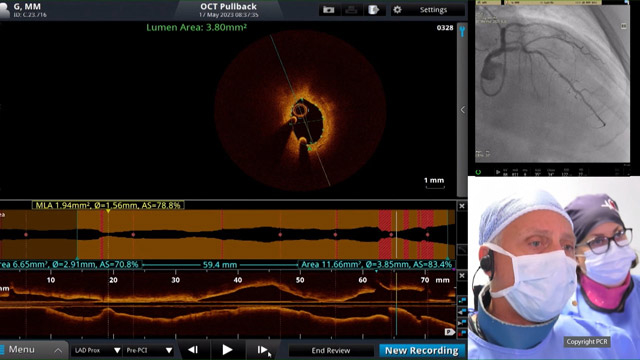Screen dimensions: 640x360
Task: Click the yellow MLA marker on lumen profile
Action: point(108,211)
